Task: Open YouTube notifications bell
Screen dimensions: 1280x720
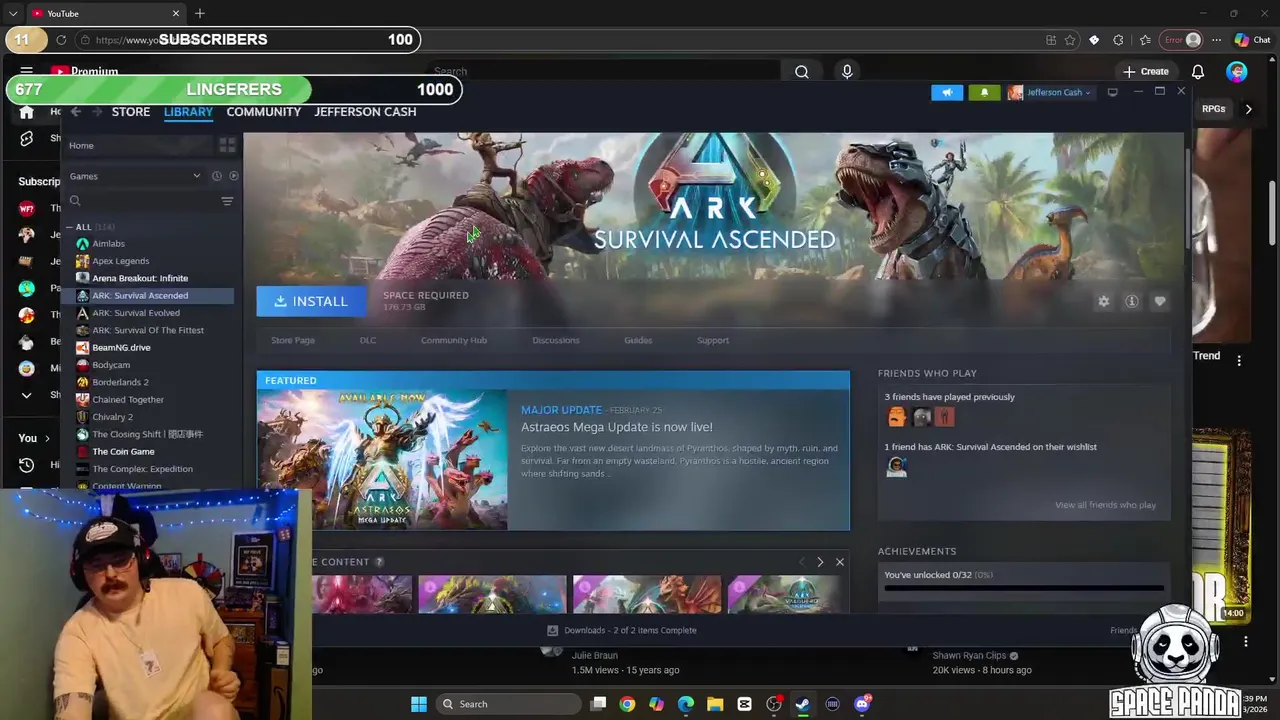Action: pos(1197,72)
